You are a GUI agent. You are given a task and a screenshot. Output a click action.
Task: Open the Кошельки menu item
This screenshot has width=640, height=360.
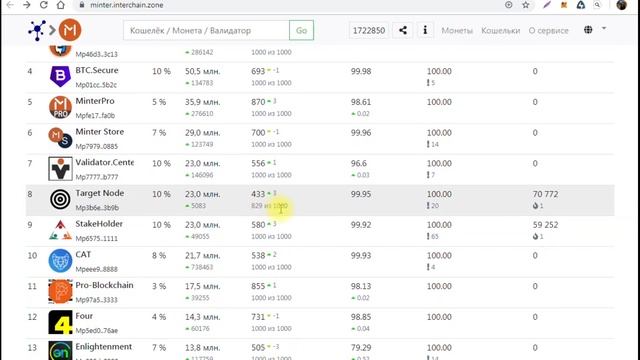[x=500, y=31]
